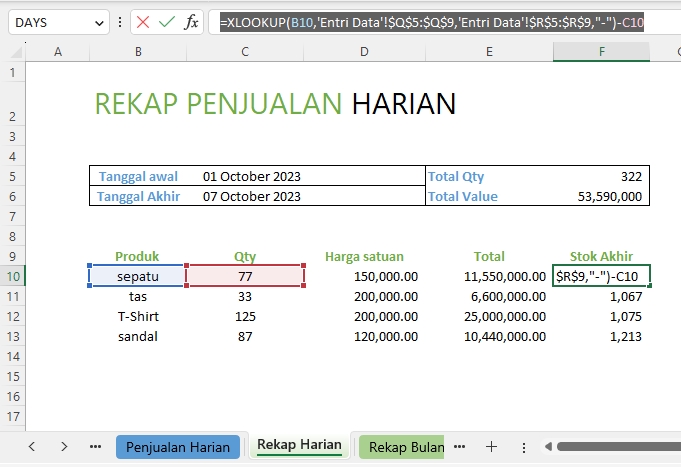This screenshot has width=681, height=467.
Task: Add a new sheet with plus icon
Action: [x=491, y=447]
